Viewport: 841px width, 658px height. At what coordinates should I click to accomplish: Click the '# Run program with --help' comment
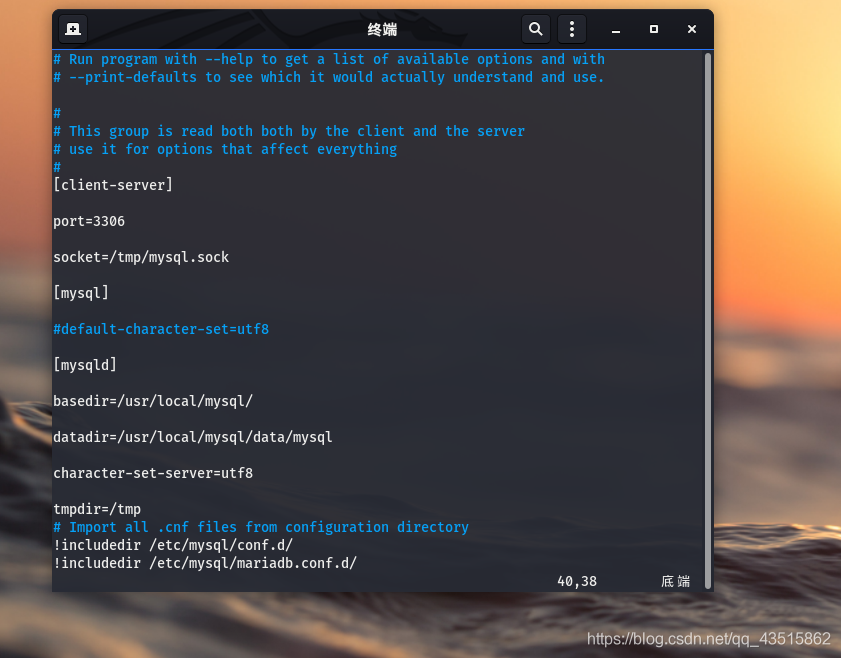pos(329,59)
